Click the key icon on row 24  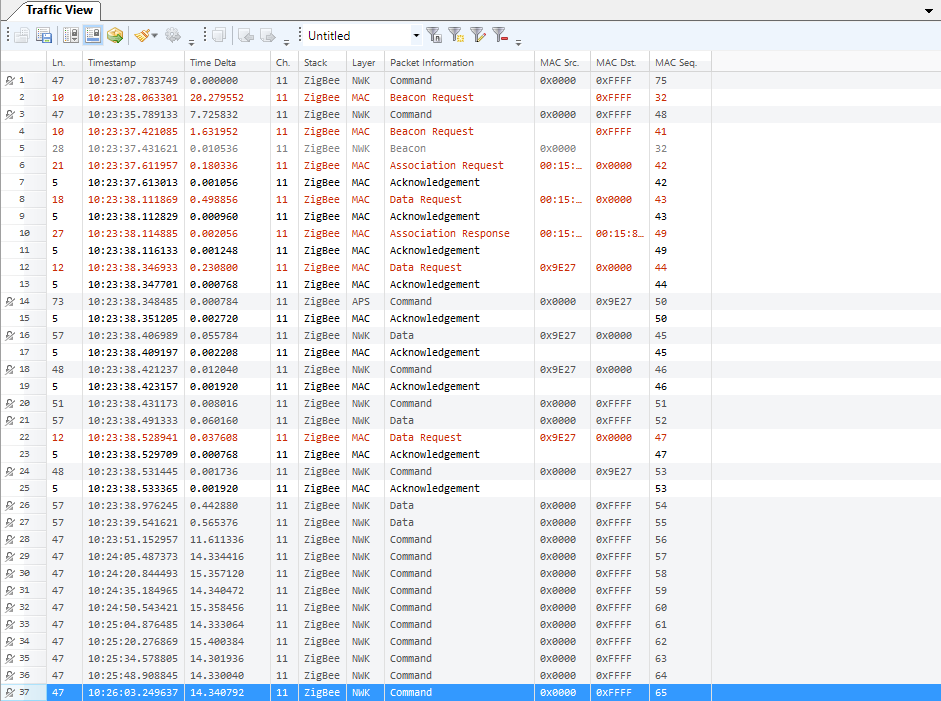point(10,472)
